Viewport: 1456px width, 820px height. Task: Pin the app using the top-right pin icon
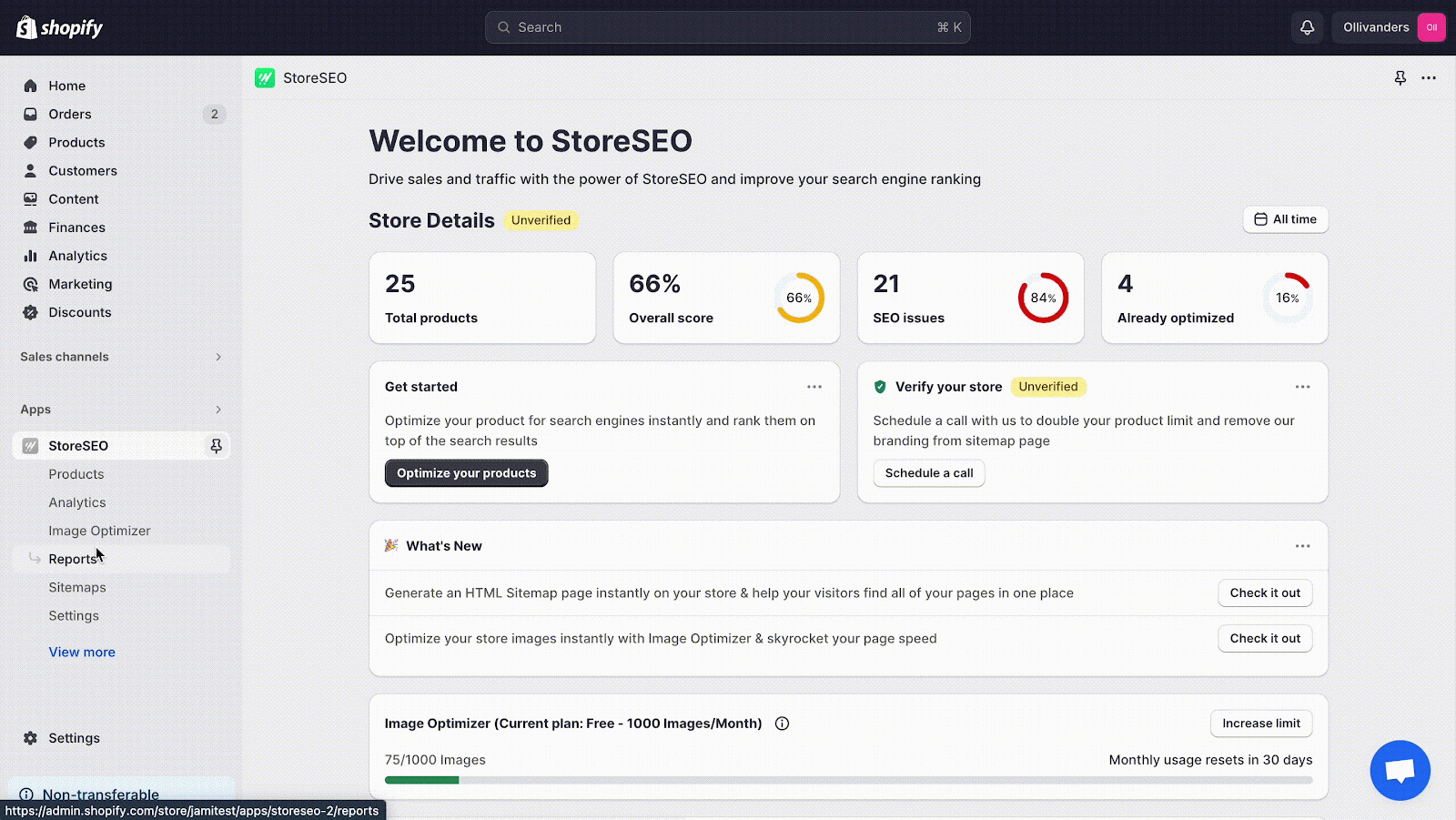(x=1400, y=78)
